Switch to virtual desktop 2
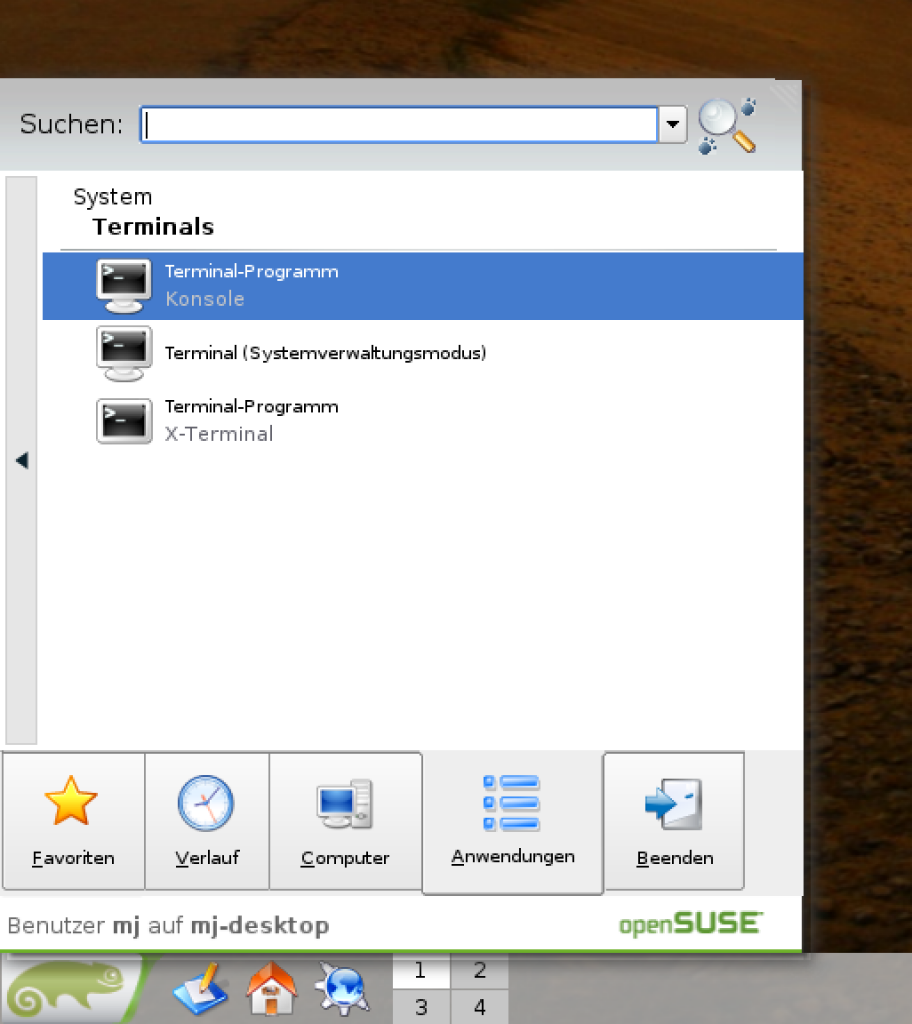The image size is (912, 1024). coord(480,970)
